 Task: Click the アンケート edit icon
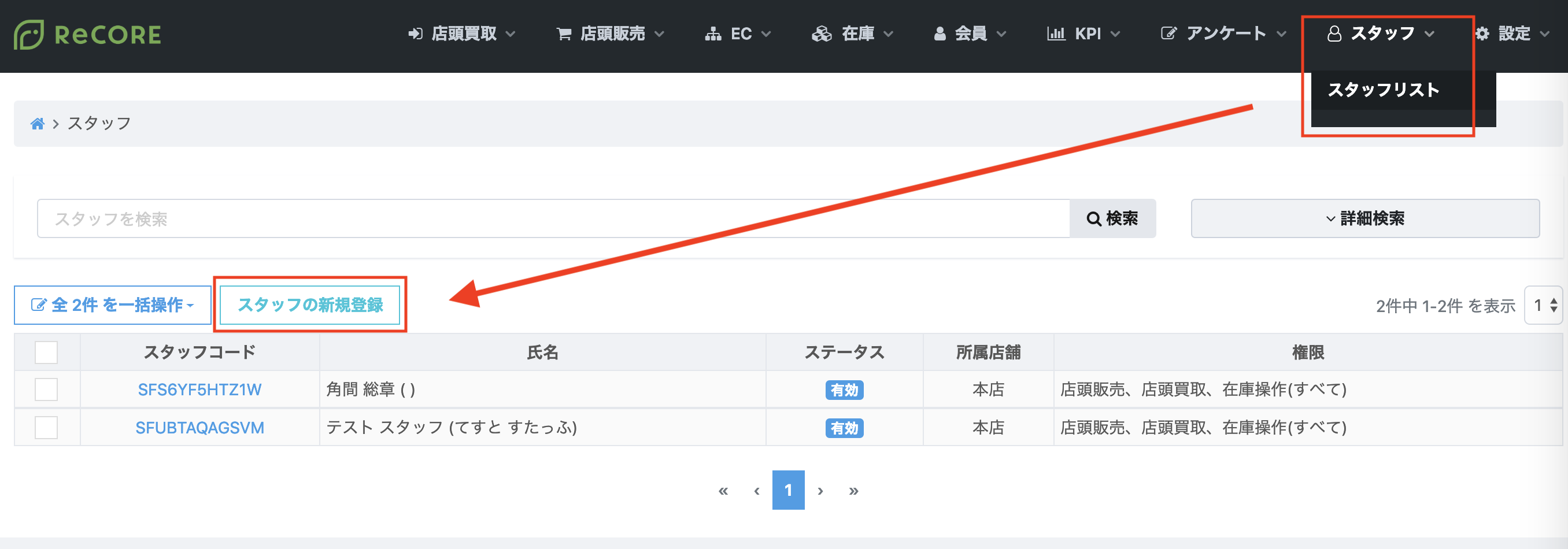(1168, 34)
